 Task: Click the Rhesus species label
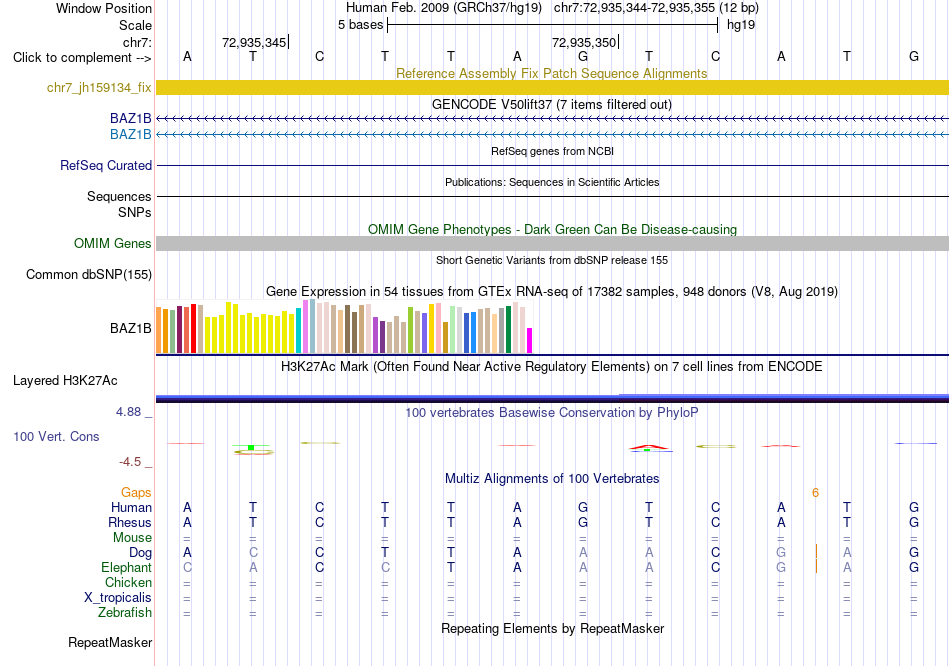(130, 522)
